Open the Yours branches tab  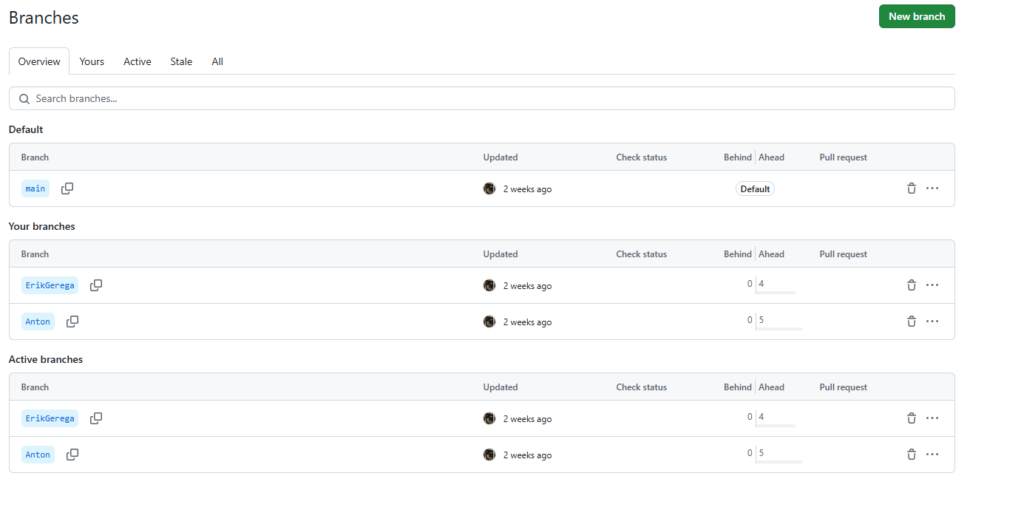[91, 61]
